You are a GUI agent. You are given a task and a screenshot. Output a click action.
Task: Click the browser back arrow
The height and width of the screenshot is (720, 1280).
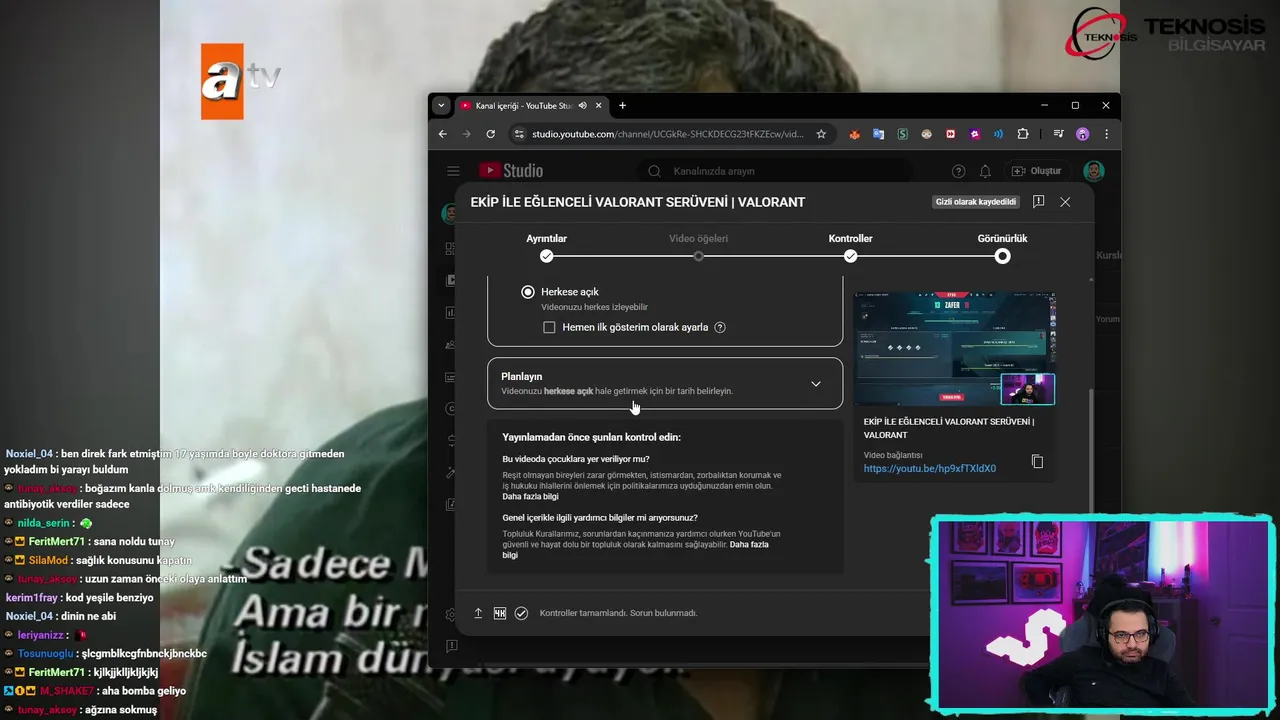coord(443,134)
